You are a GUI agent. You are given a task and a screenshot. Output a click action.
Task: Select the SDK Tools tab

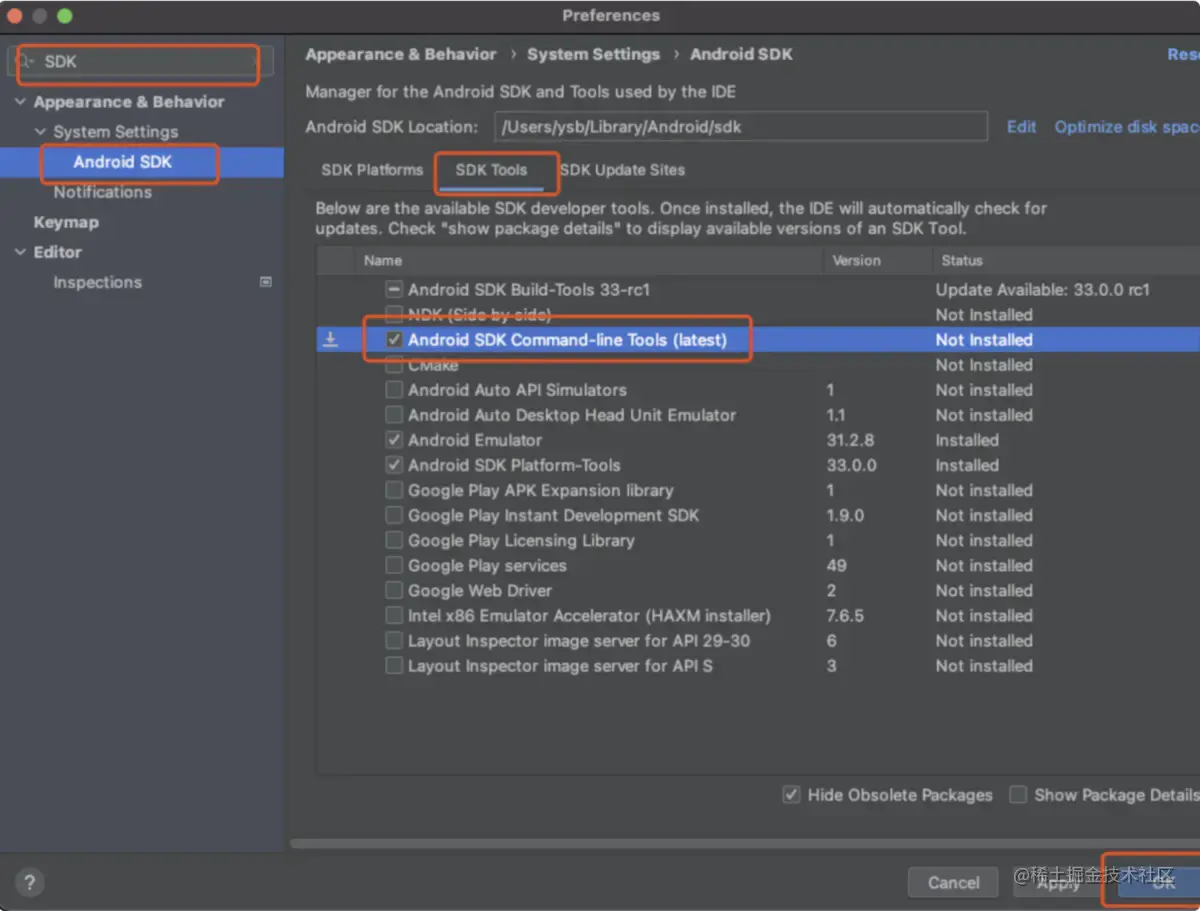(x=491, y=170)
